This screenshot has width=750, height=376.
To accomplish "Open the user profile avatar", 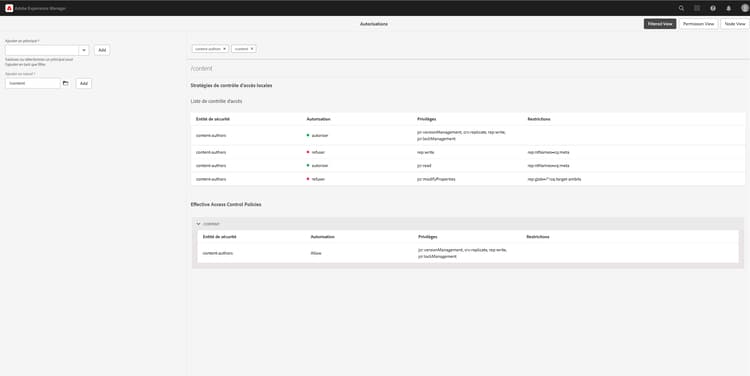I will tap(745, 8).
